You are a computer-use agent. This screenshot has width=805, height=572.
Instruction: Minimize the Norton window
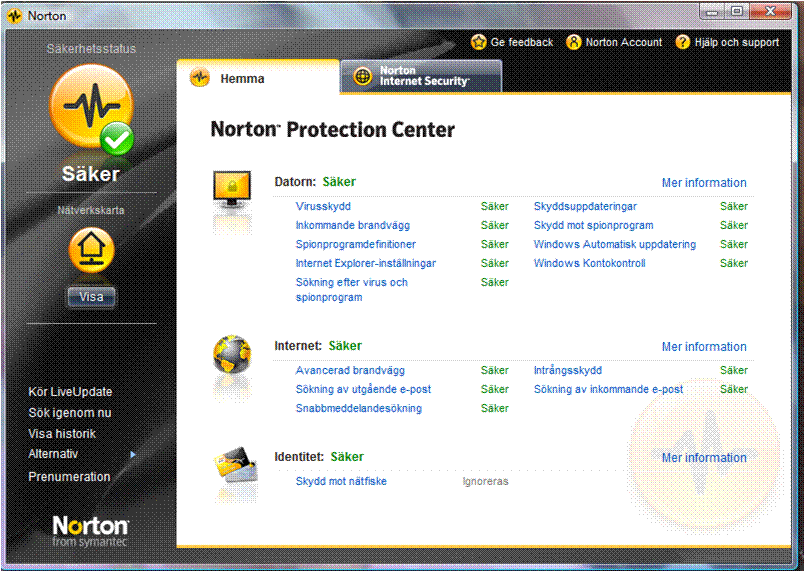[x=713, y=12]
